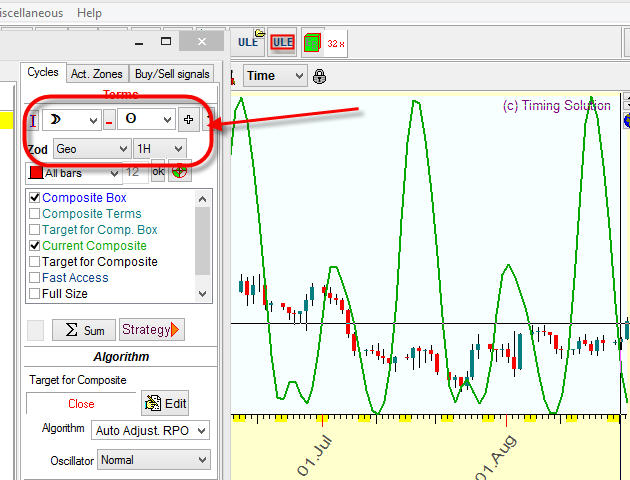
Task: Enable the Composite Terms checkbox
Action: [35, 214]
